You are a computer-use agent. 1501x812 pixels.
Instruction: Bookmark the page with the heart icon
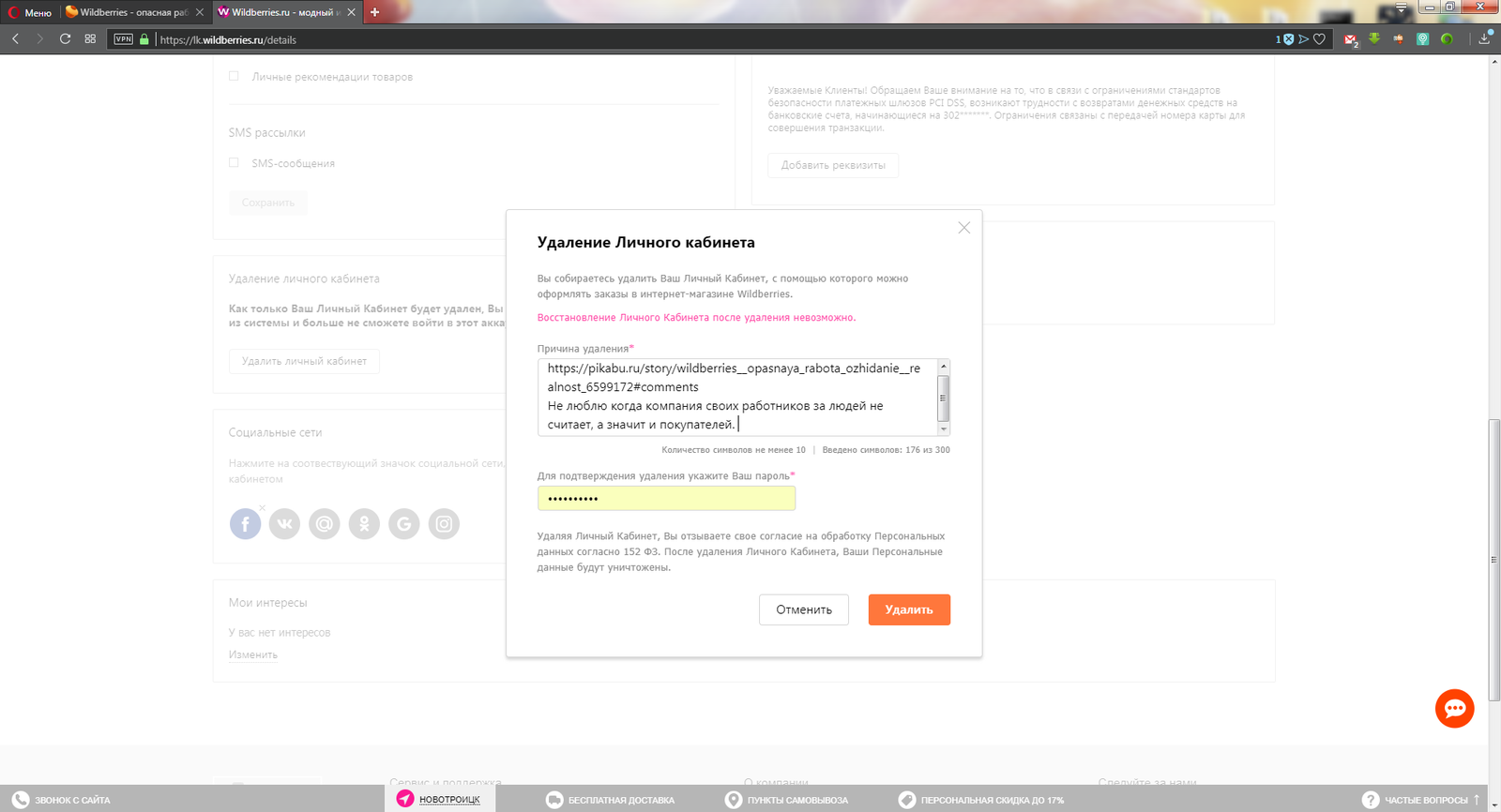tap(1319, 39)
